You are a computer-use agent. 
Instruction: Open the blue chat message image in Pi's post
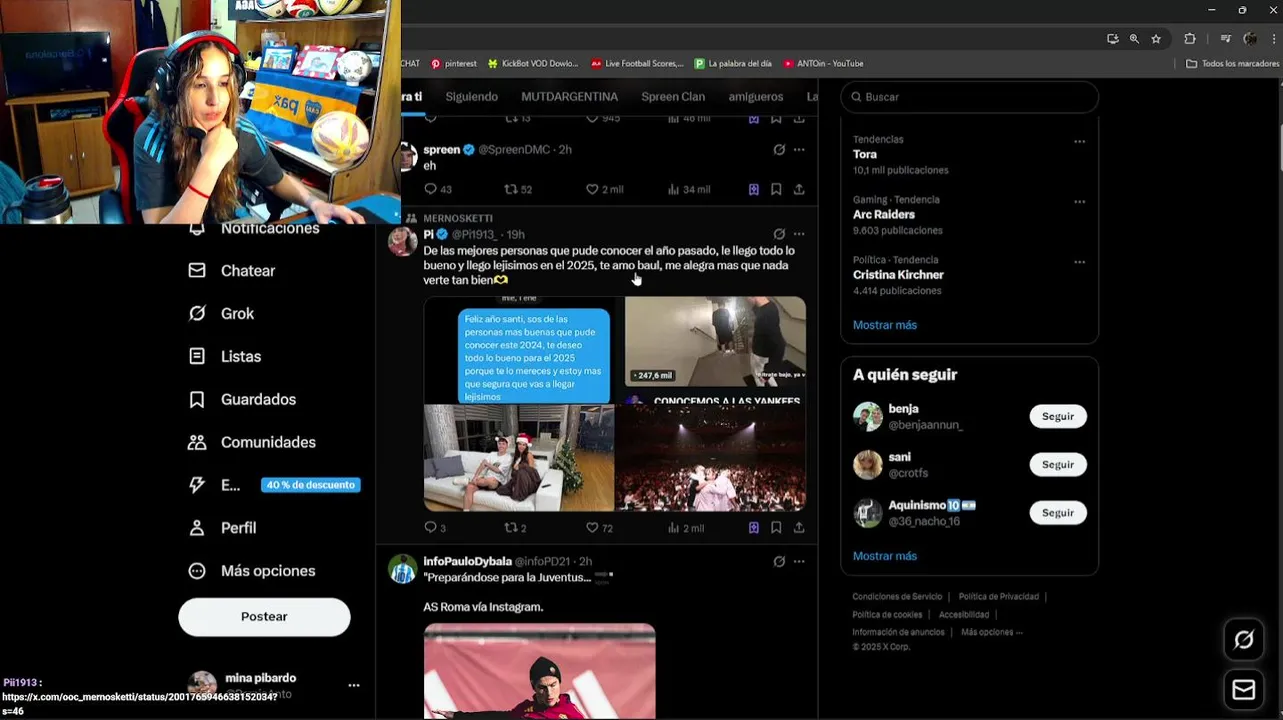pyautogui.click(x=519, y=350)
